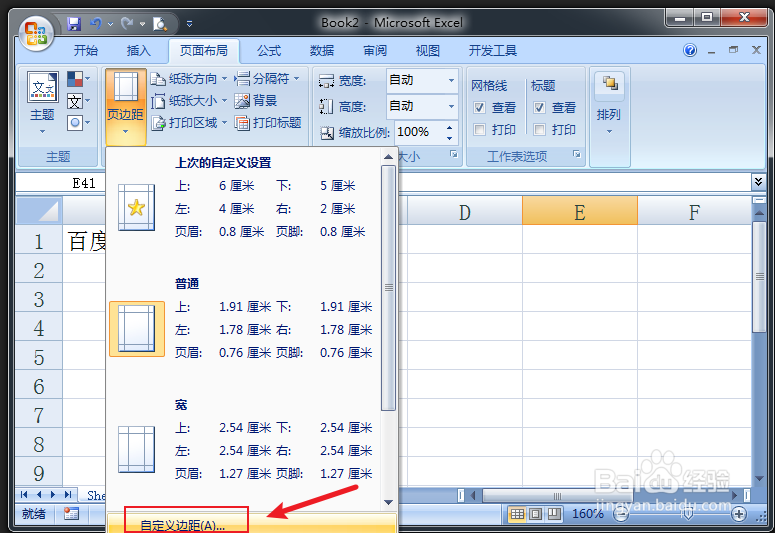Click the round Office button
This screenshot has width=775, height=533.
pyautogui.click(x=36, y=33)
